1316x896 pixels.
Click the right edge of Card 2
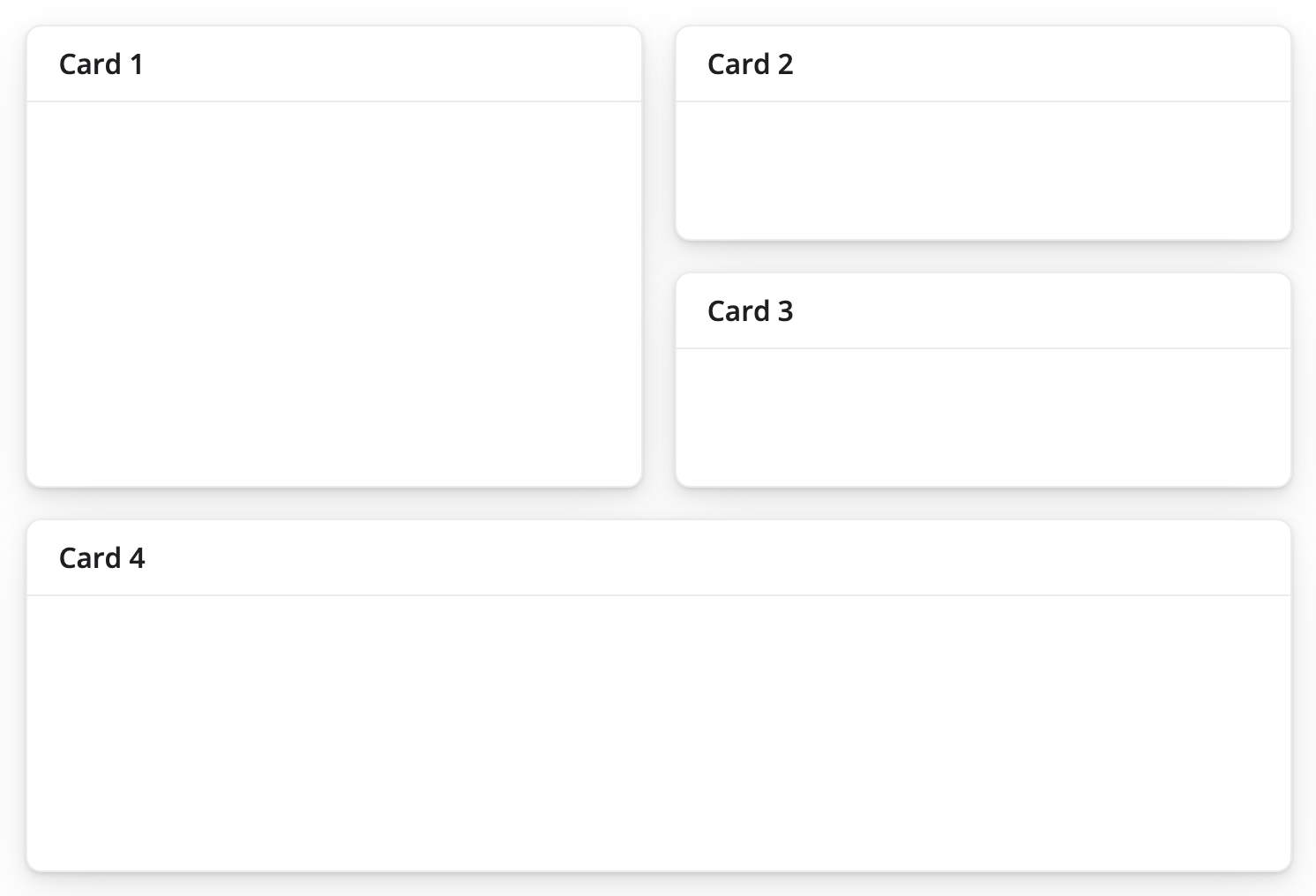point(1288,132)
